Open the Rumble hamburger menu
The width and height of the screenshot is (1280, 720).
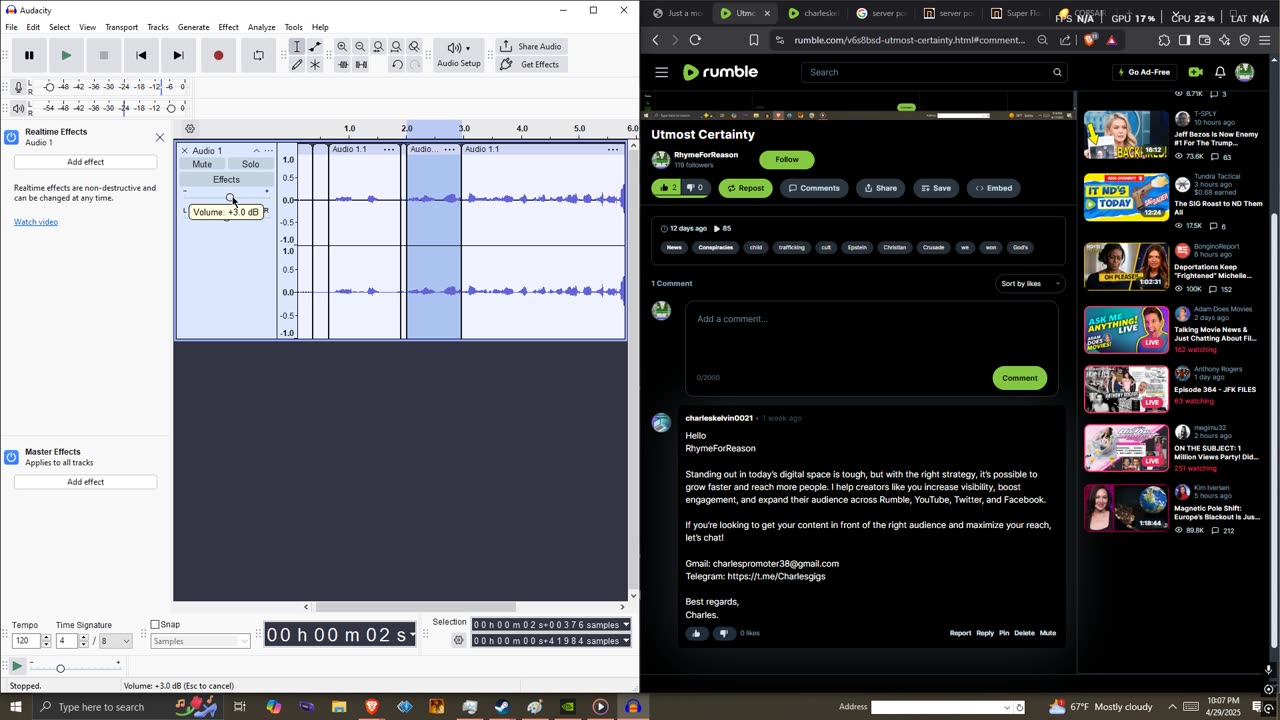[x=661, y=72]
